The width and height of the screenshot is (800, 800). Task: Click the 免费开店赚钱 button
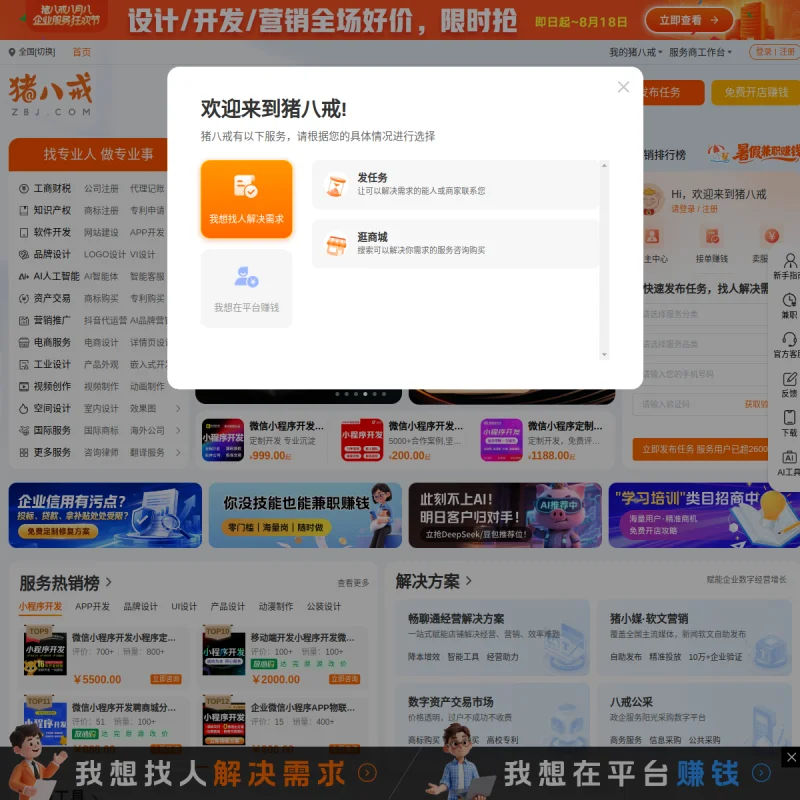pos(756,92)
